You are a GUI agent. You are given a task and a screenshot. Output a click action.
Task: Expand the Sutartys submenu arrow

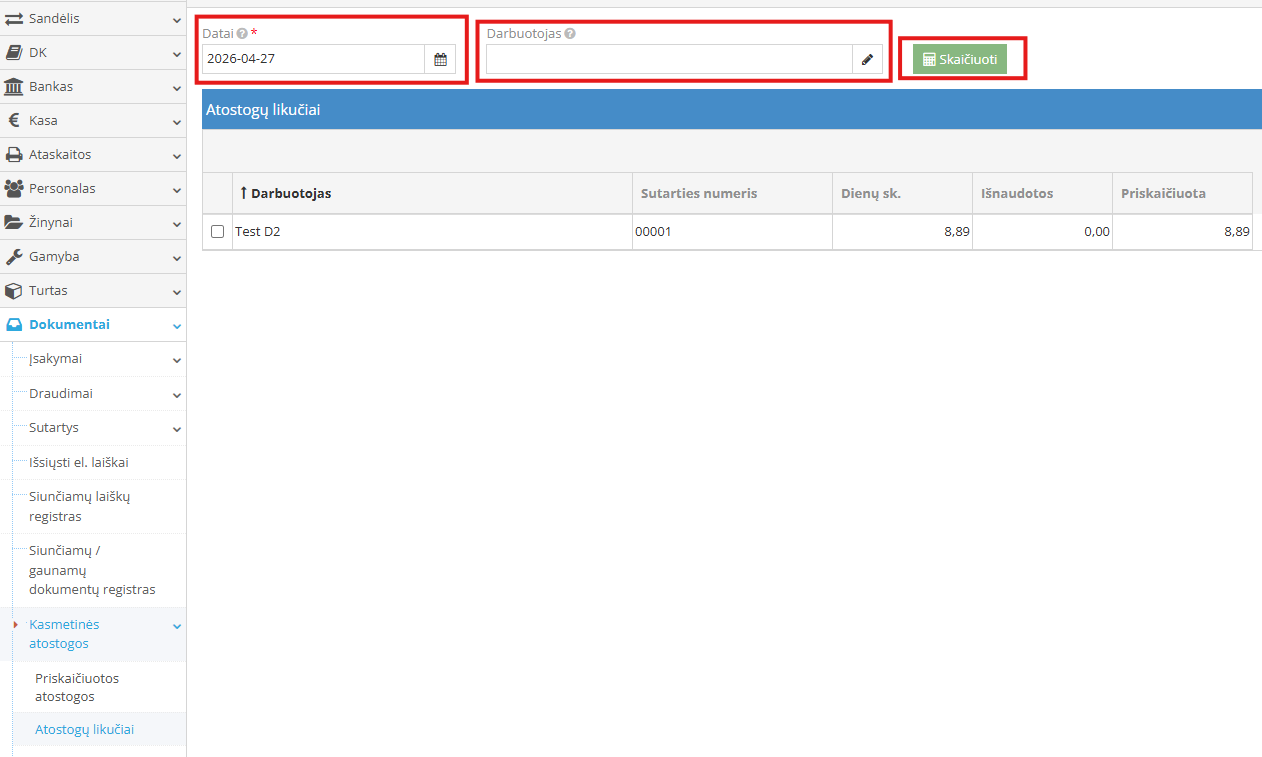pyautogui.click(x=176, y=429)
